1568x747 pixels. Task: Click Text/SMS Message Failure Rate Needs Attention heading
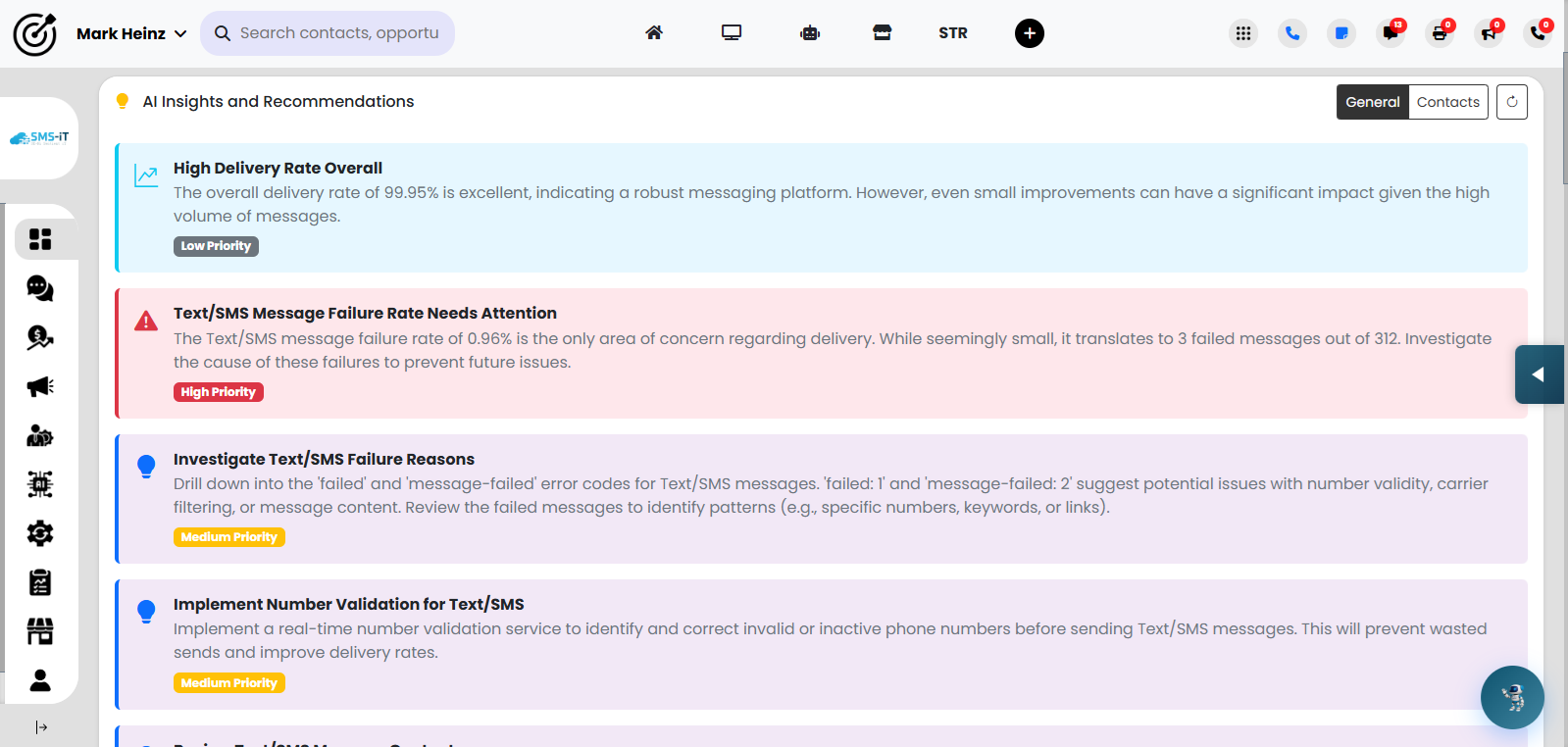click(365, 313)
